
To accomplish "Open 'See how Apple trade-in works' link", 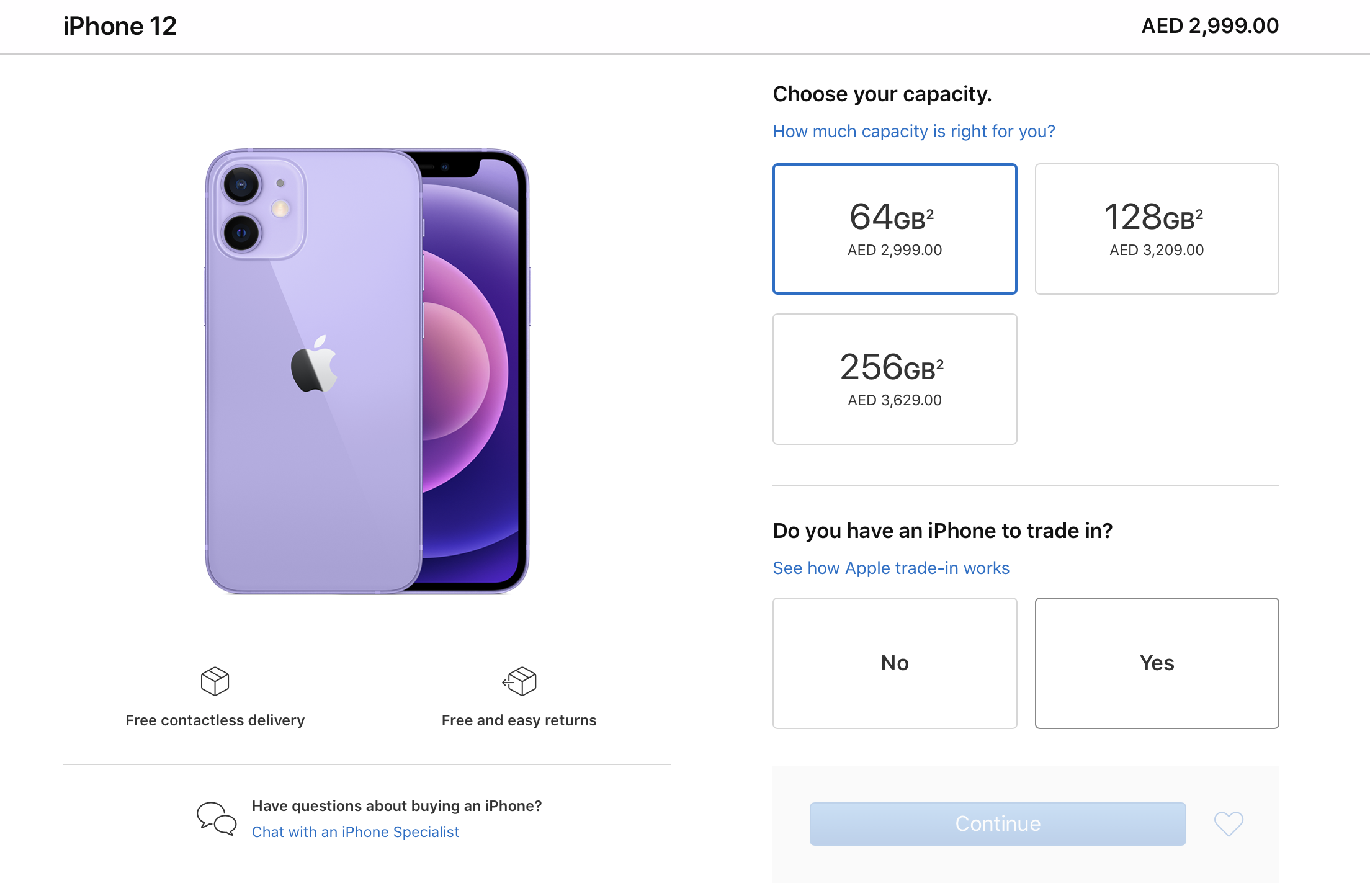I will [891, 568].
